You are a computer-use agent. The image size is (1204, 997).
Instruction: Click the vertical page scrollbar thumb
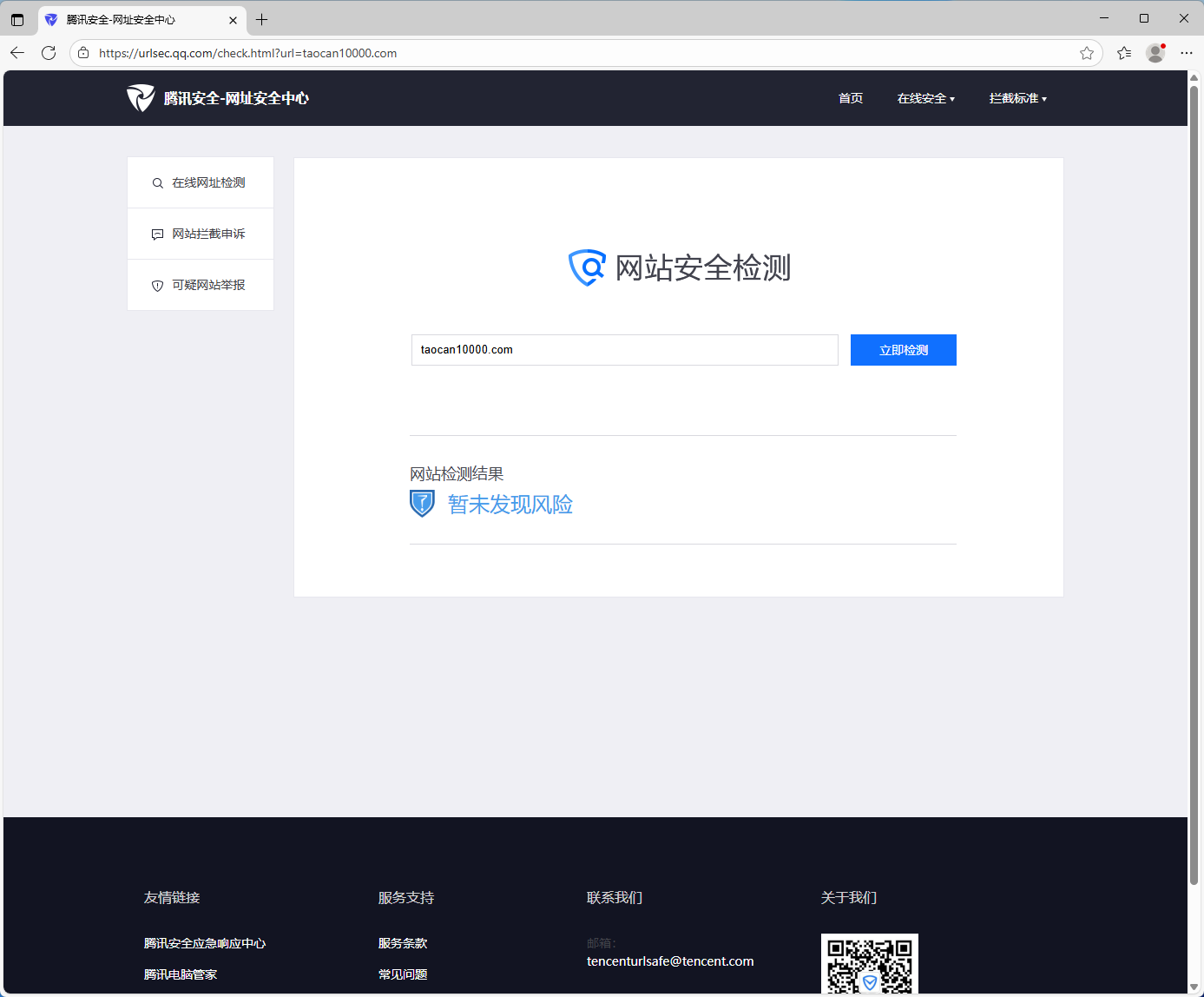click(x=1194, y=486)
